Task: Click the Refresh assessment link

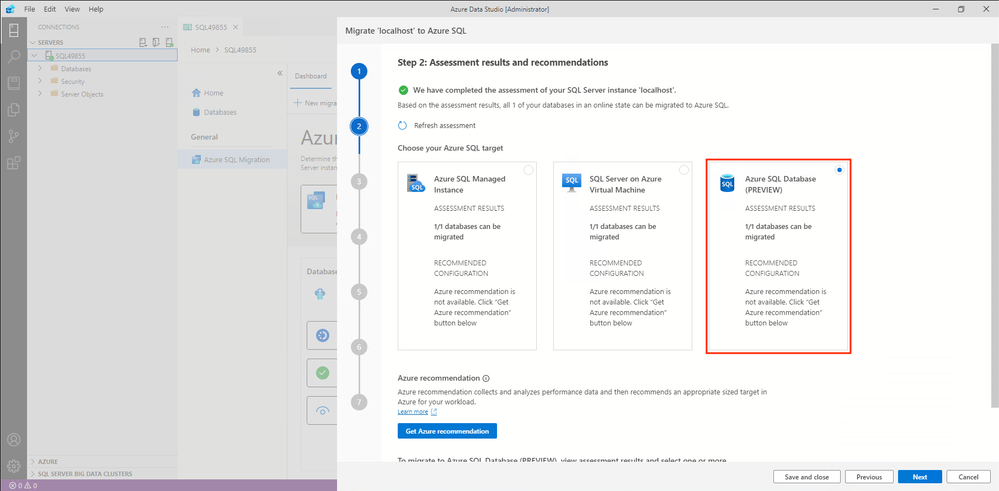Action: click(444, 125)
